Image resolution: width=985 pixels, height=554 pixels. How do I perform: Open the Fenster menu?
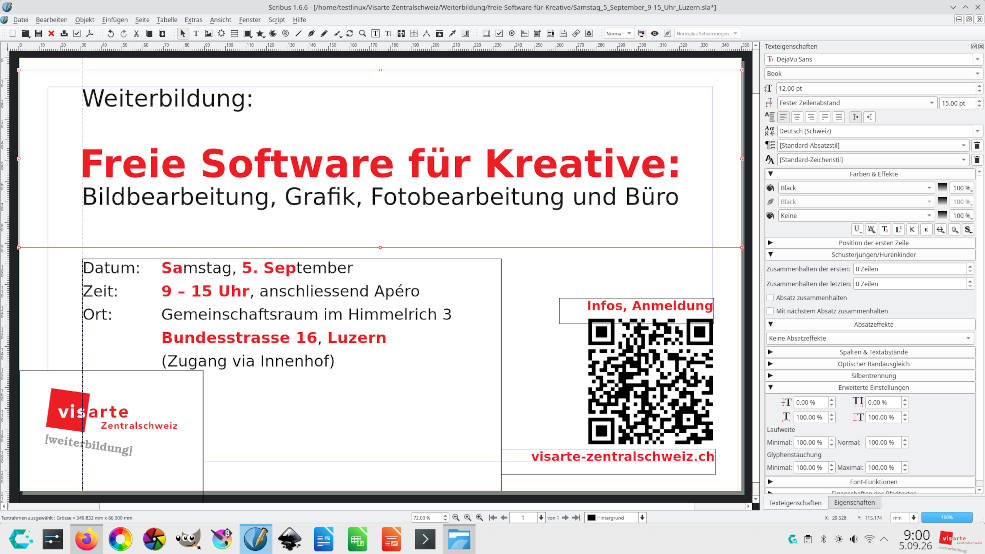coord(249,19)
